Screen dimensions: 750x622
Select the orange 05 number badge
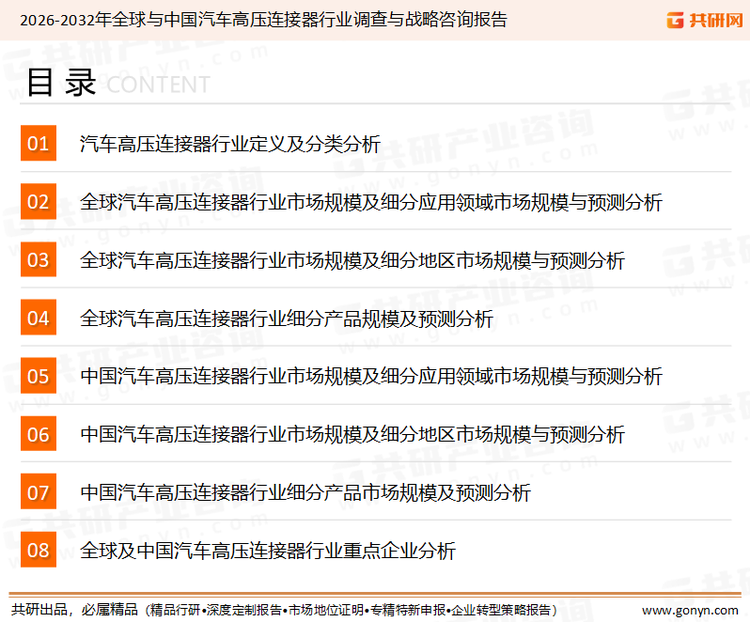[x=38, y=376]
